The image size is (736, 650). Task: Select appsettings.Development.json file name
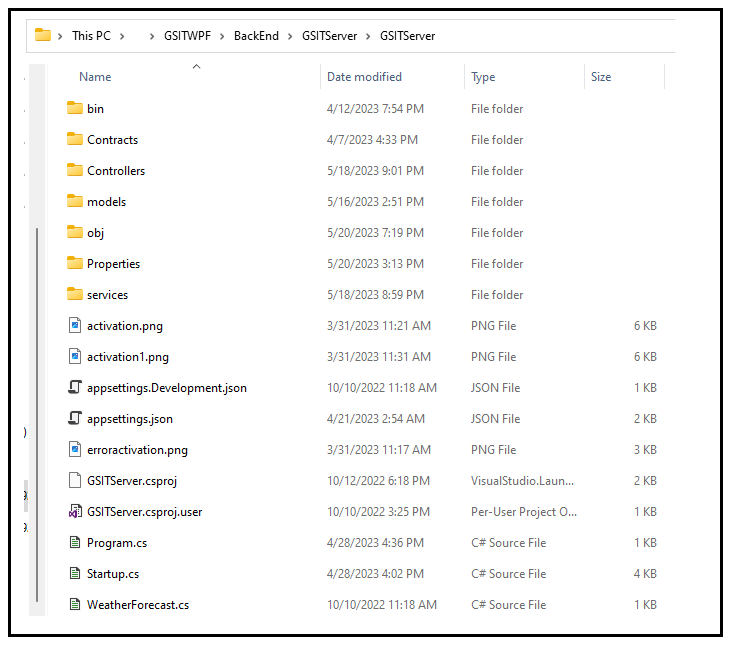click(x=167, y=388)
